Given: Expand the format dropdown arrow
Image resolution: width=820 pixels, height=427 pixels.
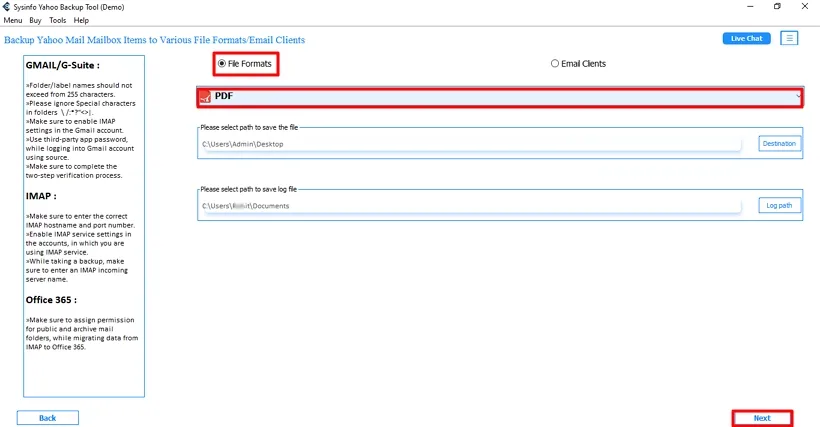Looking at the screenshot, I should pyautogui.click(x=798, y=96).
